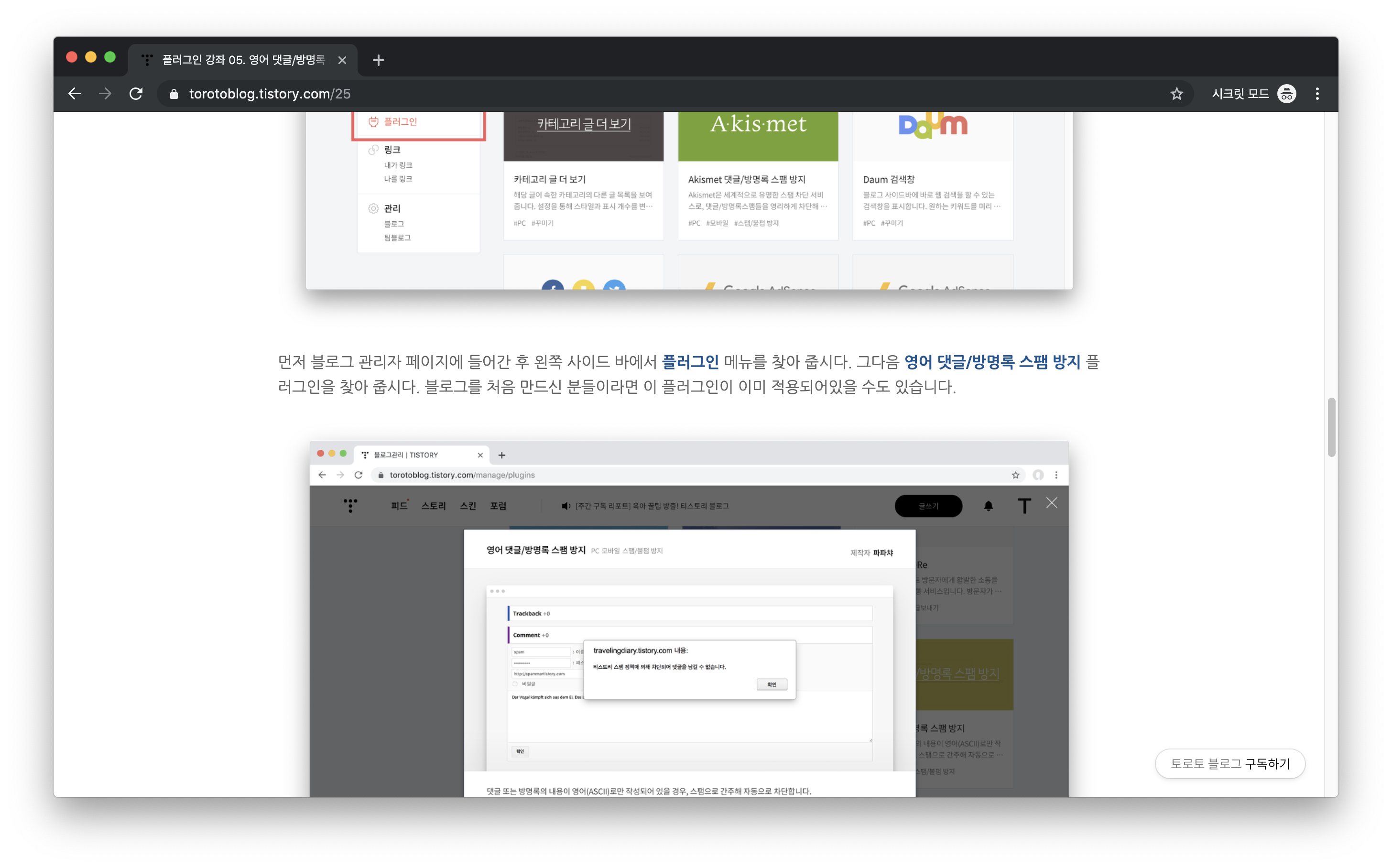Click the T profile icon
Viewport: 1392px width, 868px height.
point(1024,506)
